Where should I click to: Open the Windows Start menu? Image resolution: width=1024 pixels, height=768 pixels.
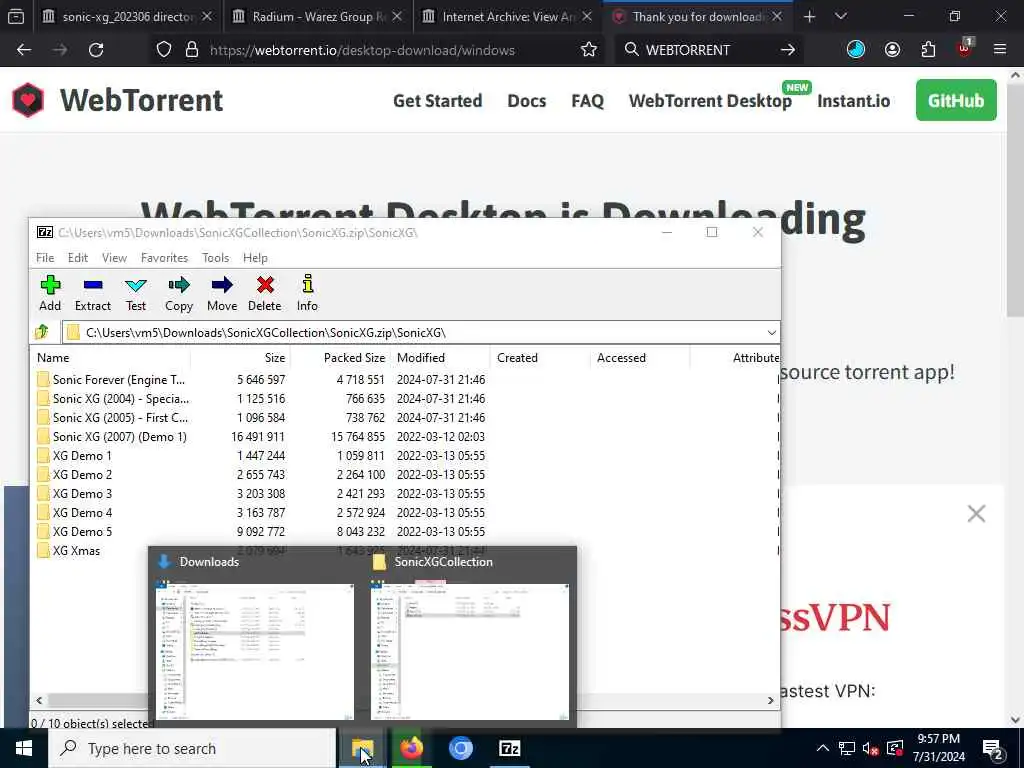coord(24,748)
